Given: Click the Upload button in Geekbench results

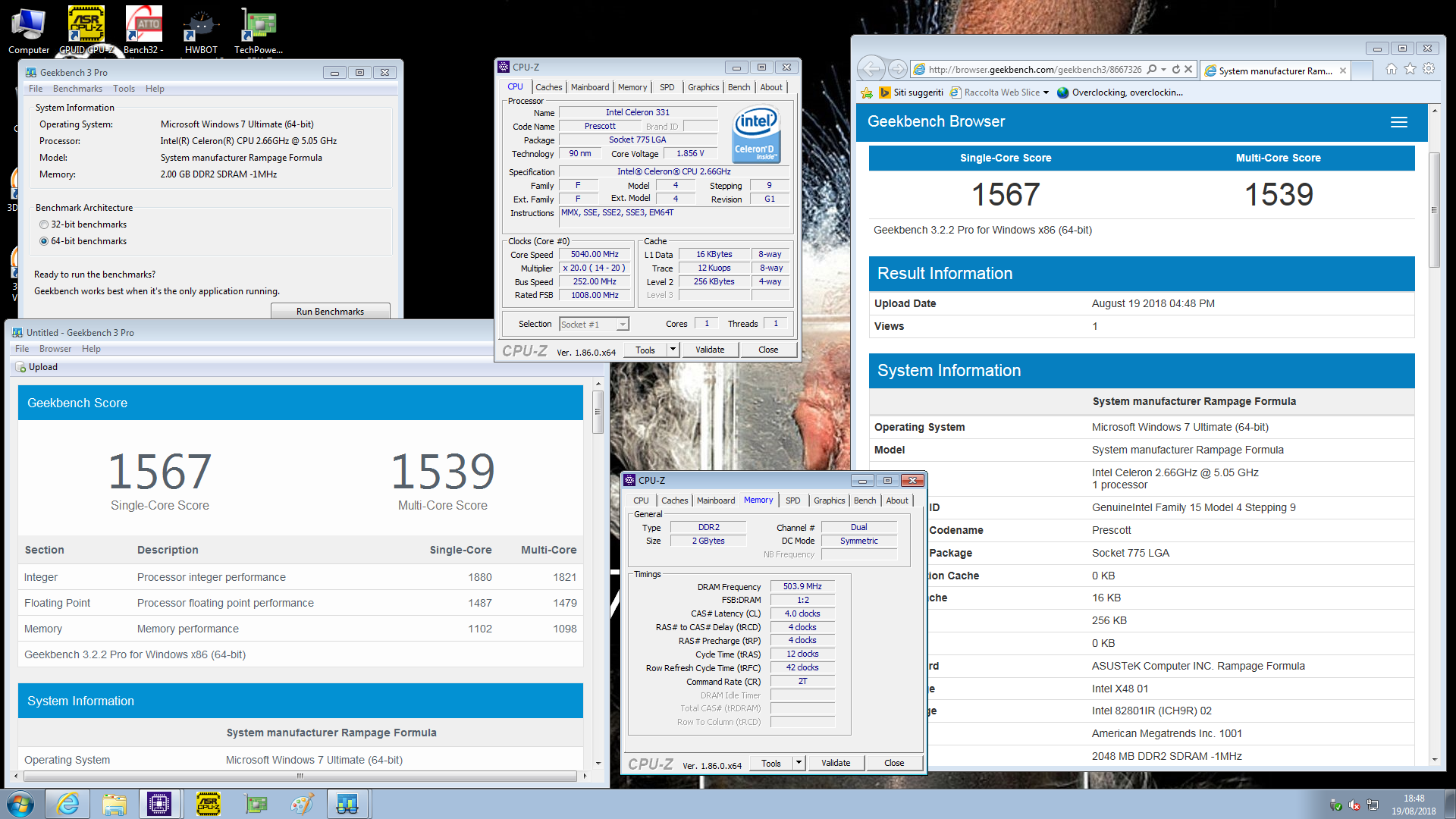Looking at the screenshot, I should click(36, 367).
